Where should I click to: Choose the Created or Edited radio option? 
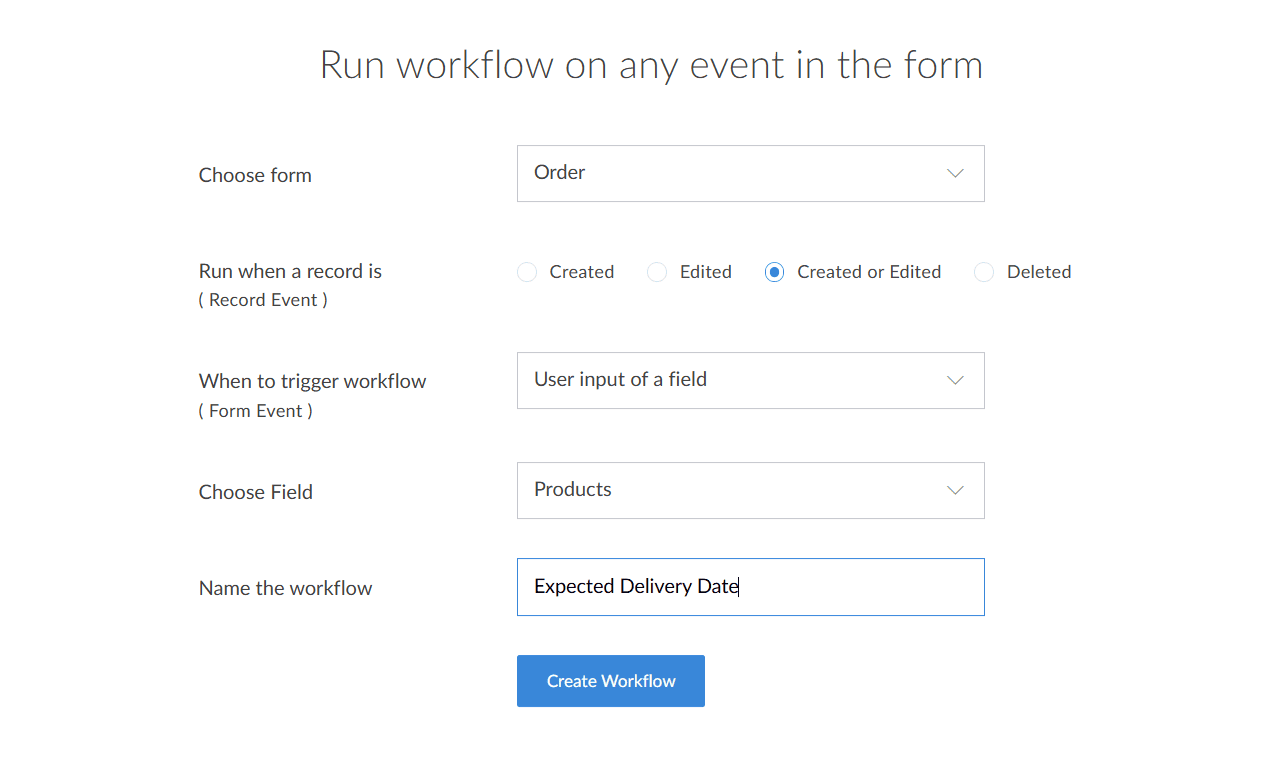[x=774, y=272]
